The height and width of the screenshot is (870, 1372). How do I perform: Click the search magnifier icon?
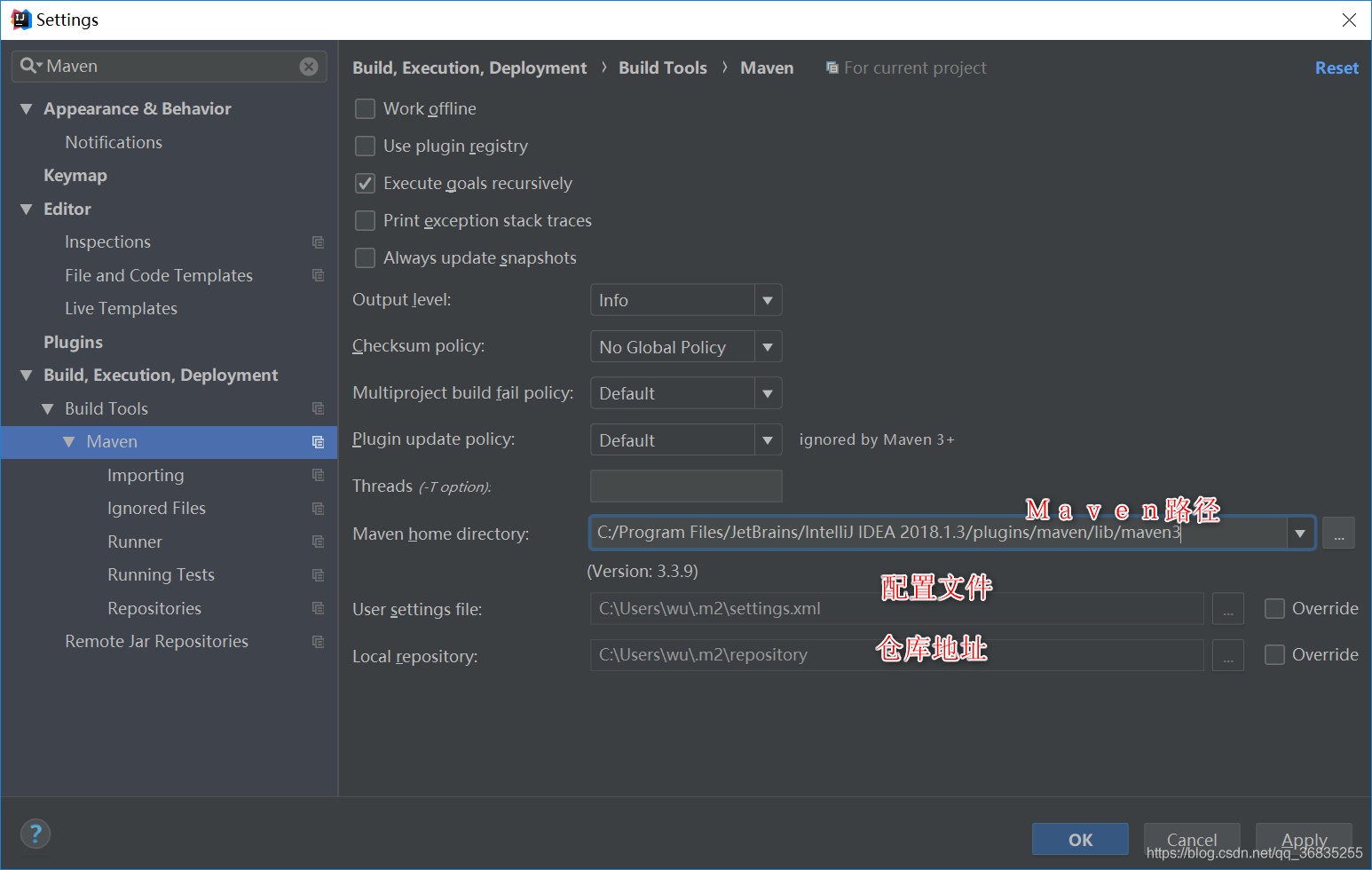[x=29, y=66]
